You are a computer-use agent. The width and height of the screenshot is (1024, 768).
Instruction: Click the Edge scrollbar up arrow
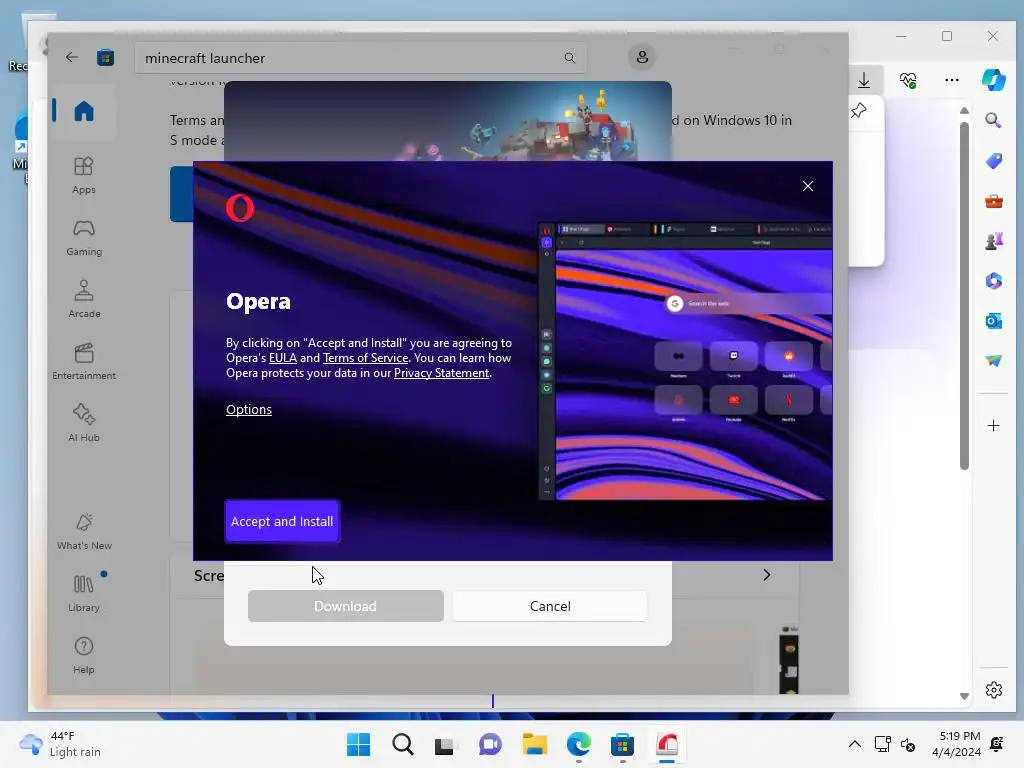click(x=964, y=111)
